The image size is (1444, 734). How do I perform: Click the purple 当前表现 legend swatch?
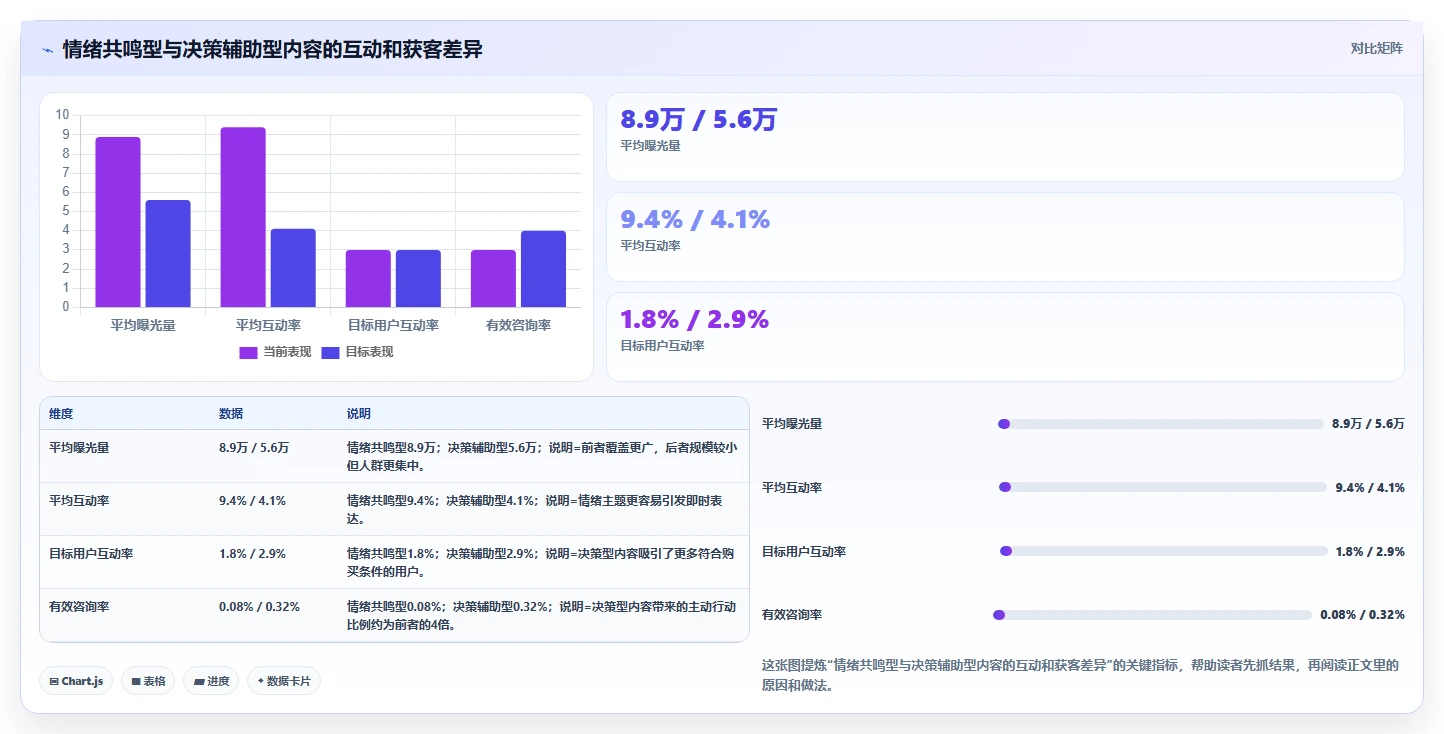(x=249, y=352)
